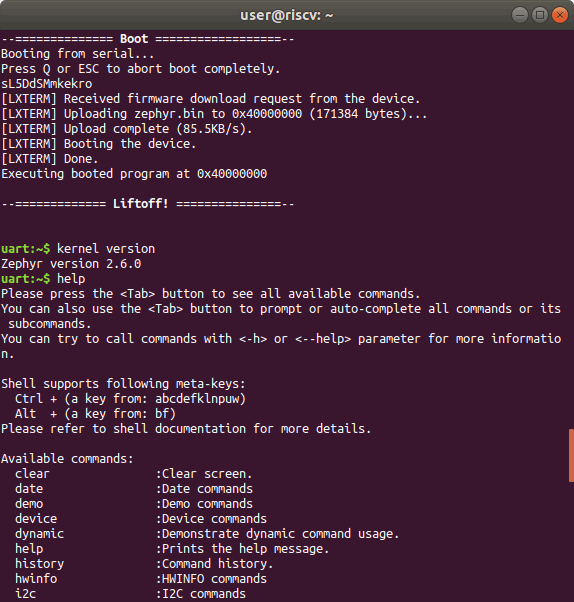Click the 'Available commands:' heading
The image size is (574, 602).
(67, 458)
